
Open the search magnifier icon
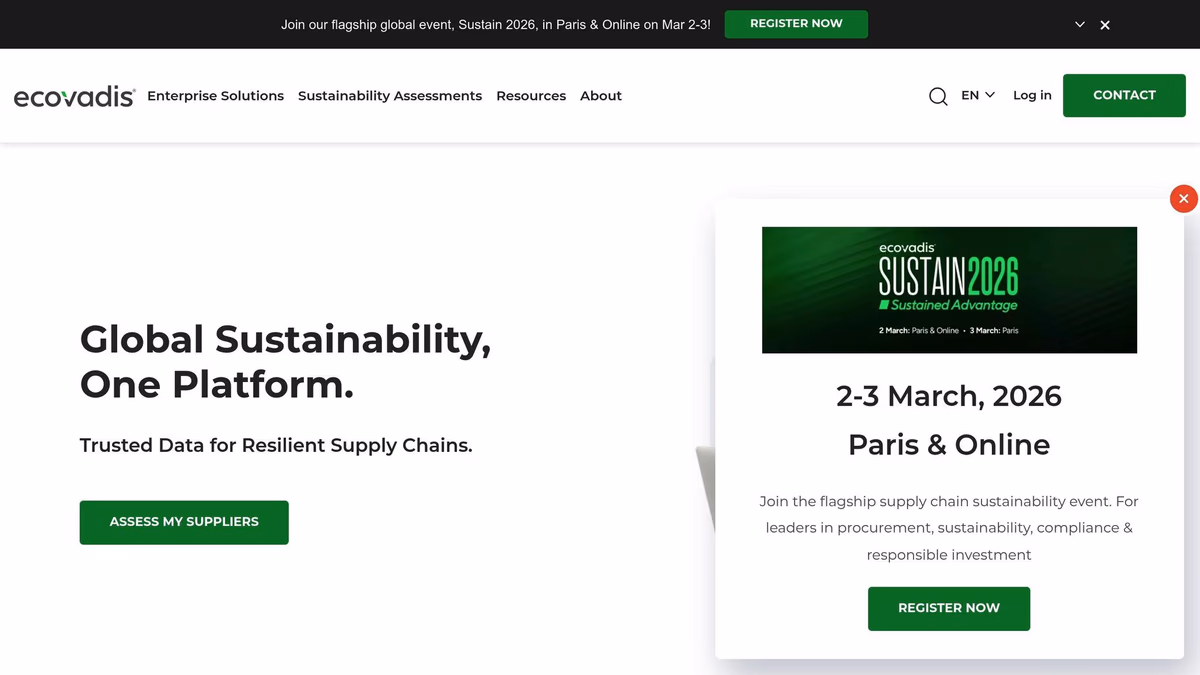pyautogui.click(x=938, y=96)
